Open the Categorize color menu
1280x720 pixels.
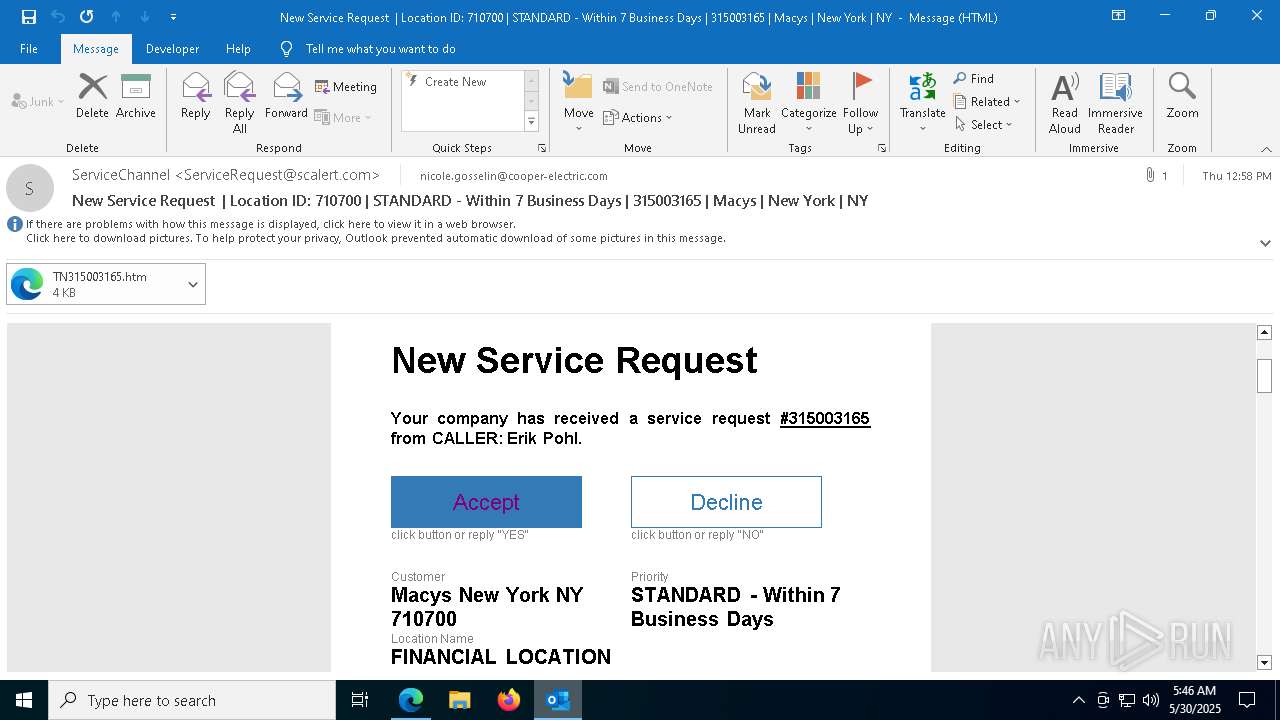point(809,103)
